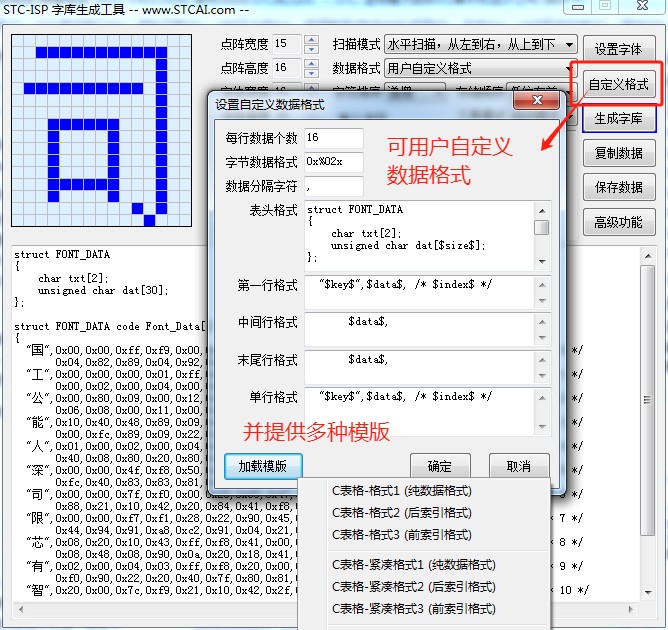Click the "能" data row in output

[x=113, y=422]
